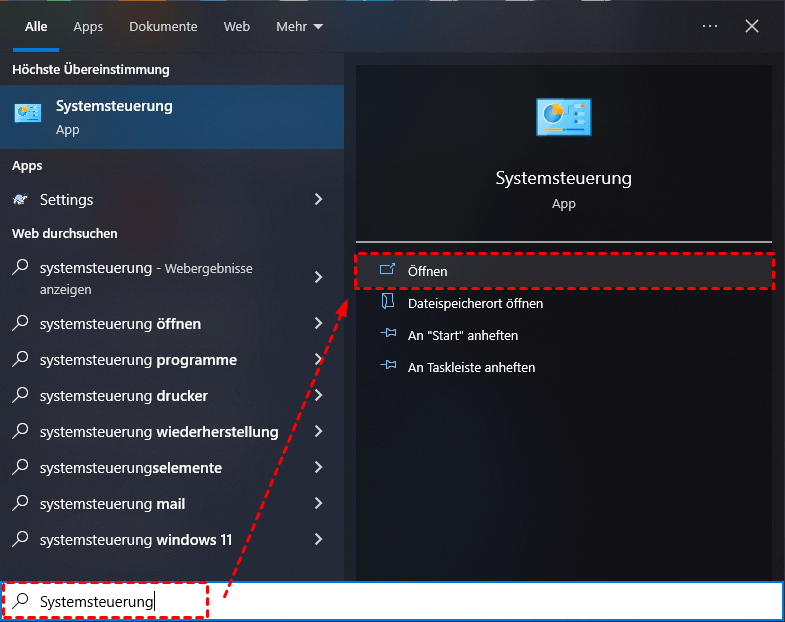Click the Öffnen icon in the preview pane
The height and width of the screenshot is (622, 785).
[x=388, y=271]
